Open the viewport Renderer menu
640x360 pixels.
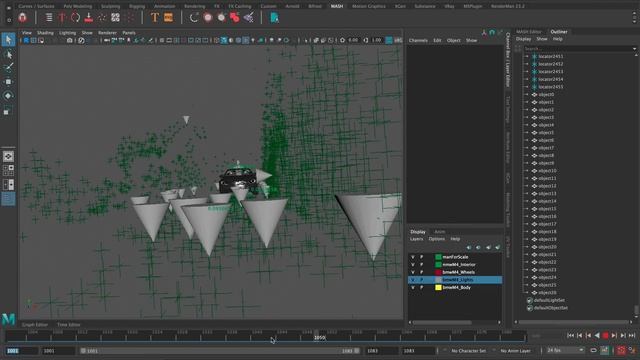pyautogui.click(x=107, y=33)
